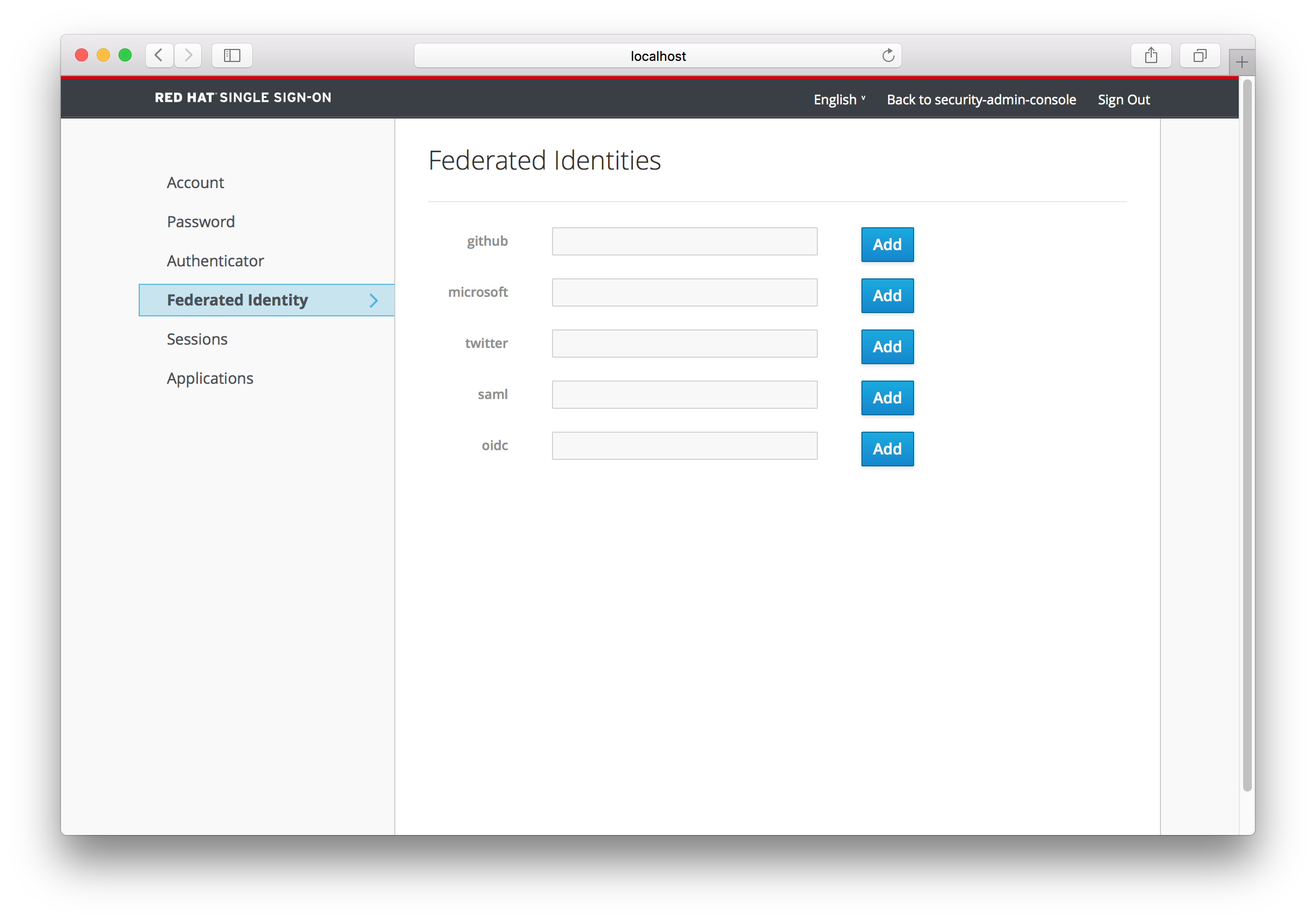Click the Password navigation icon

tap(200, 221)
